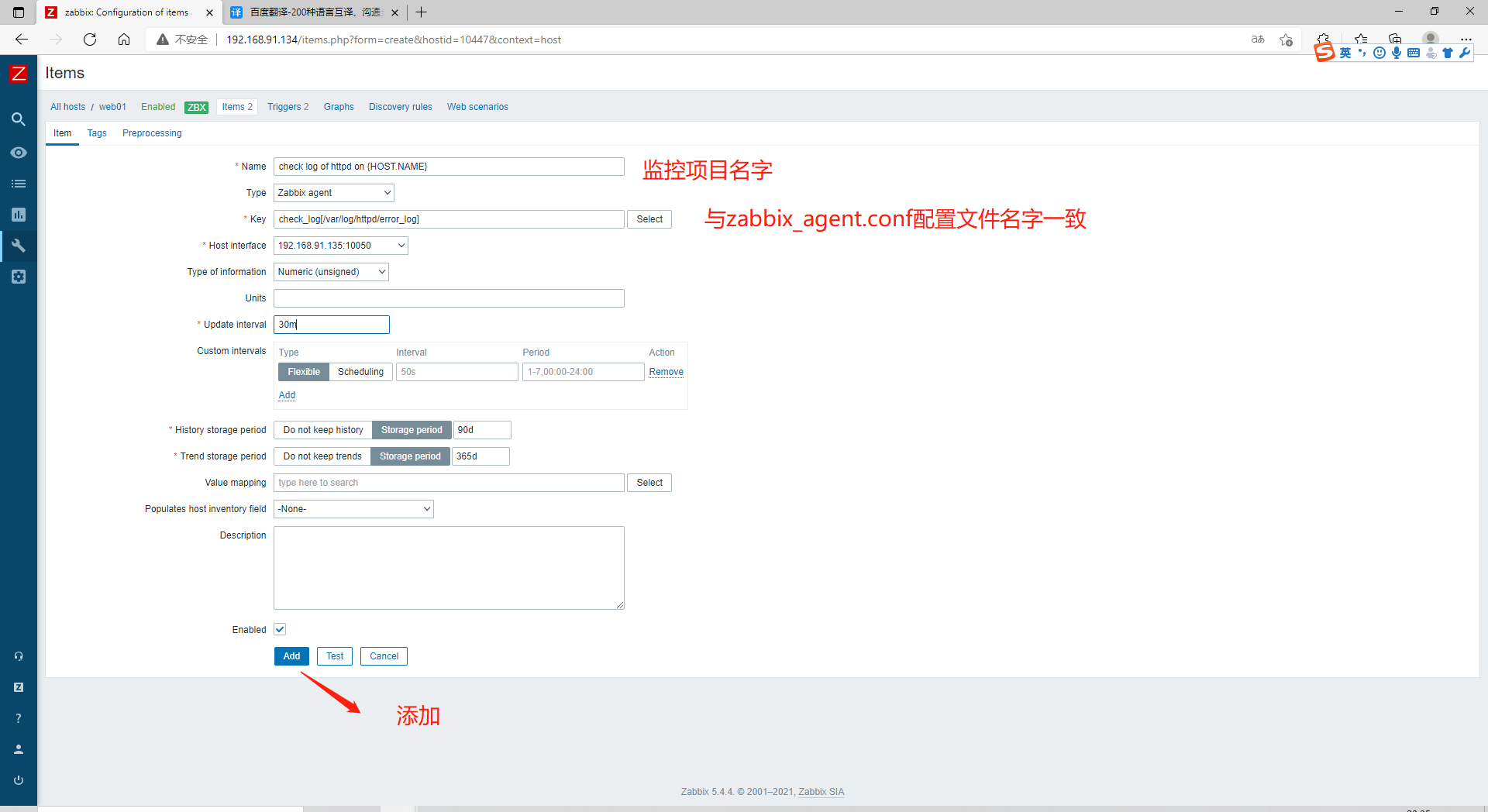The image size is (1488, 812).
Task: Click Select button next to Key
Action: [x=649, y=219]
